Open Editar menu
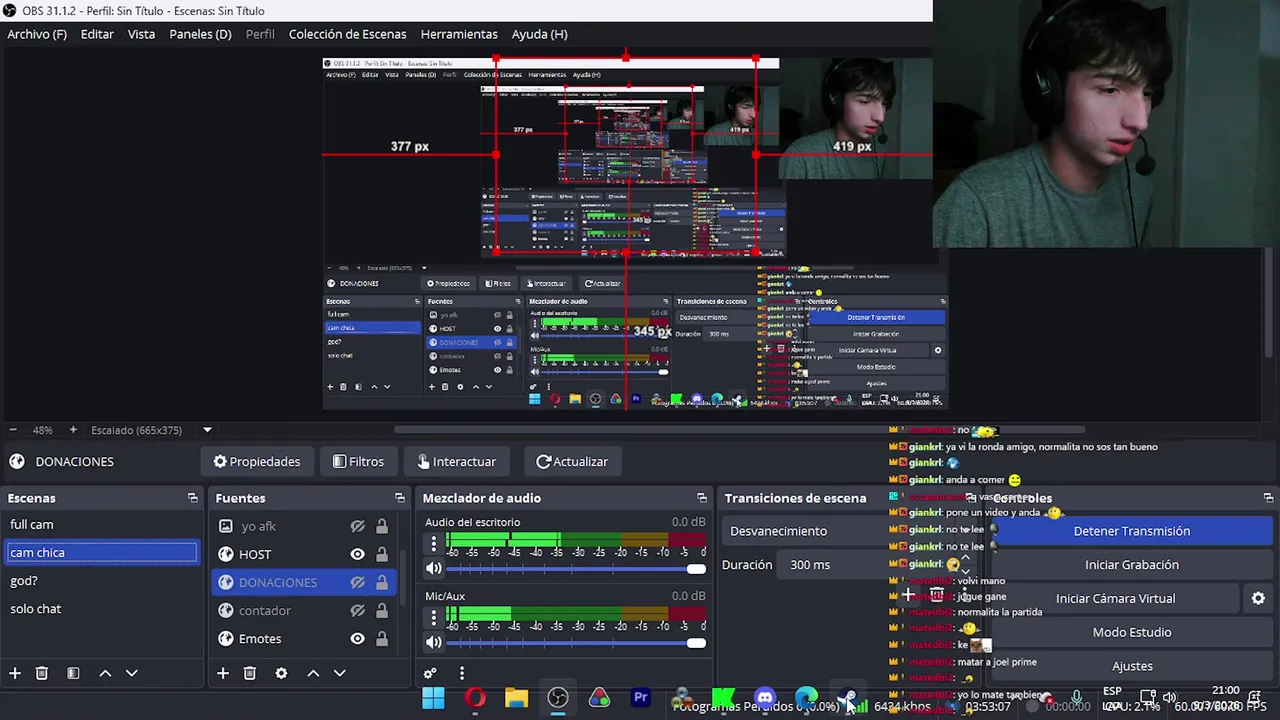 (97, 34)
